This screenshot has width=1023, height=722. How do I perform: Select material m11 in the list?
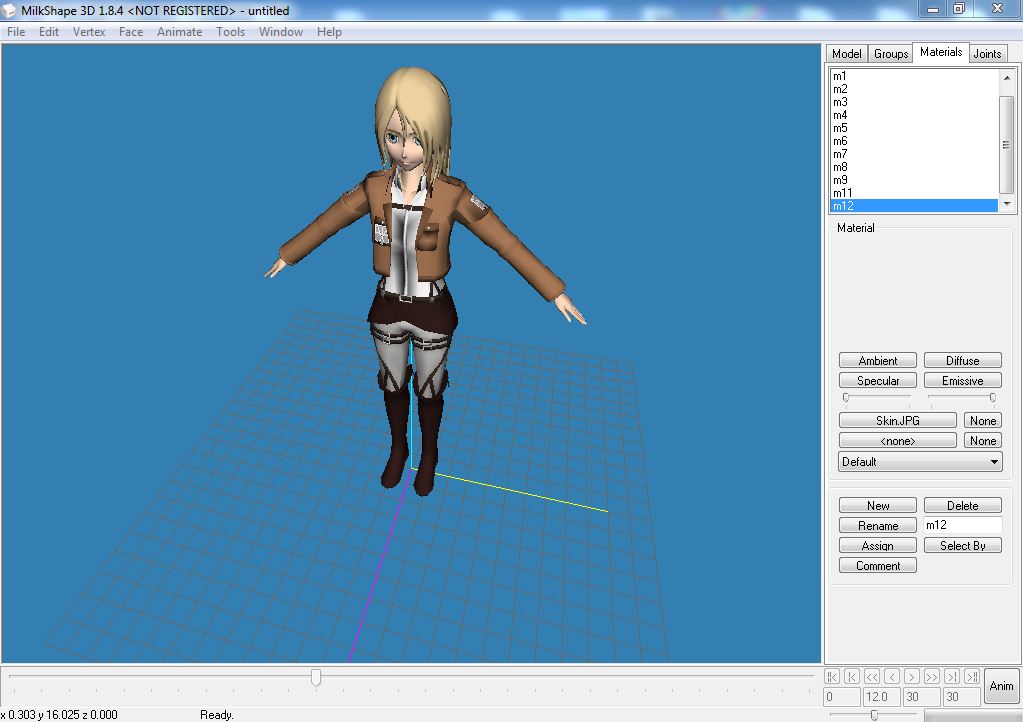tap(914, 193)
